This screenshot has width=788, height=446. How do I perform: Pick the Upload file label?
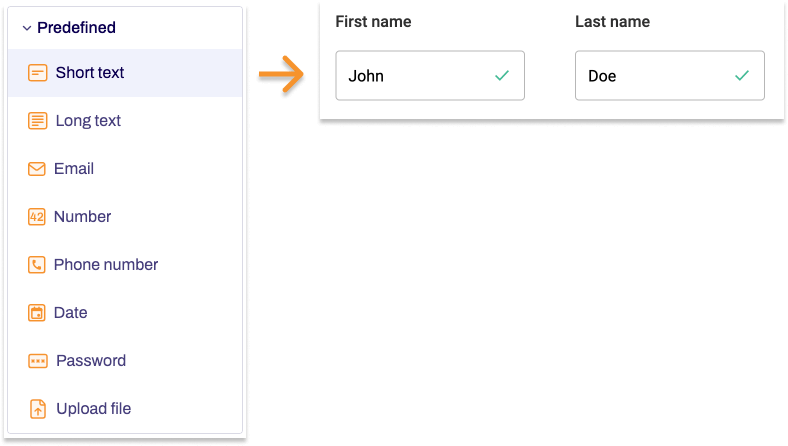coord(93,409)
